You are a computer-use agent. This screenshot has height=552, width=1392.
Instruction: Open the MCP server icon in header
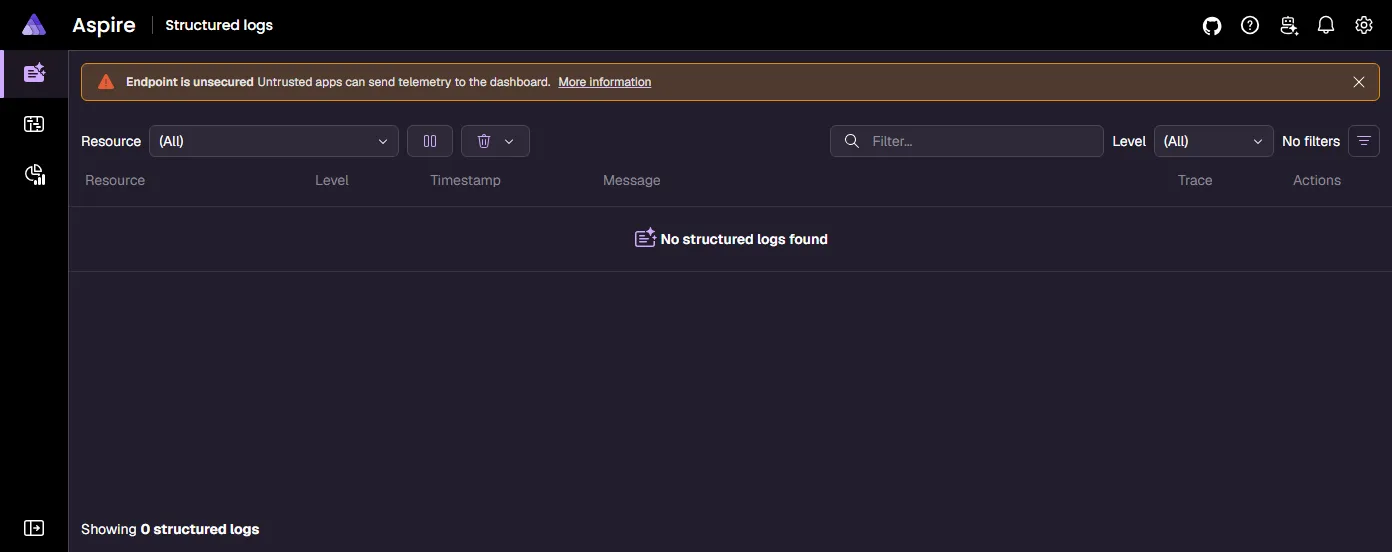pyautogui.click(x=1288, y=26)
